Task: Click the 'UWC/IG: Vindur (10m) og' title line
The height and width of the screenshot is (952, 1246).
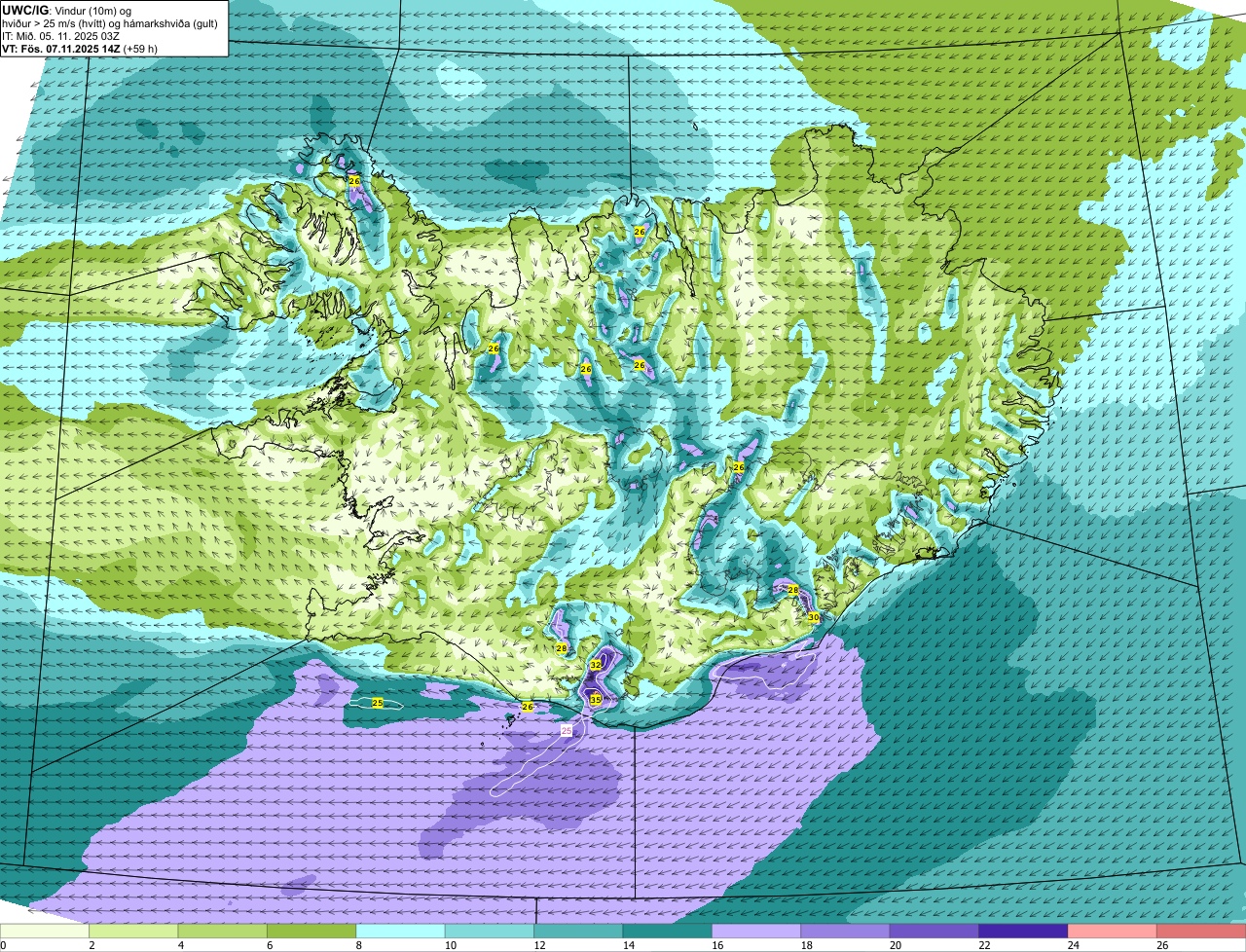Action: point(66,10)
